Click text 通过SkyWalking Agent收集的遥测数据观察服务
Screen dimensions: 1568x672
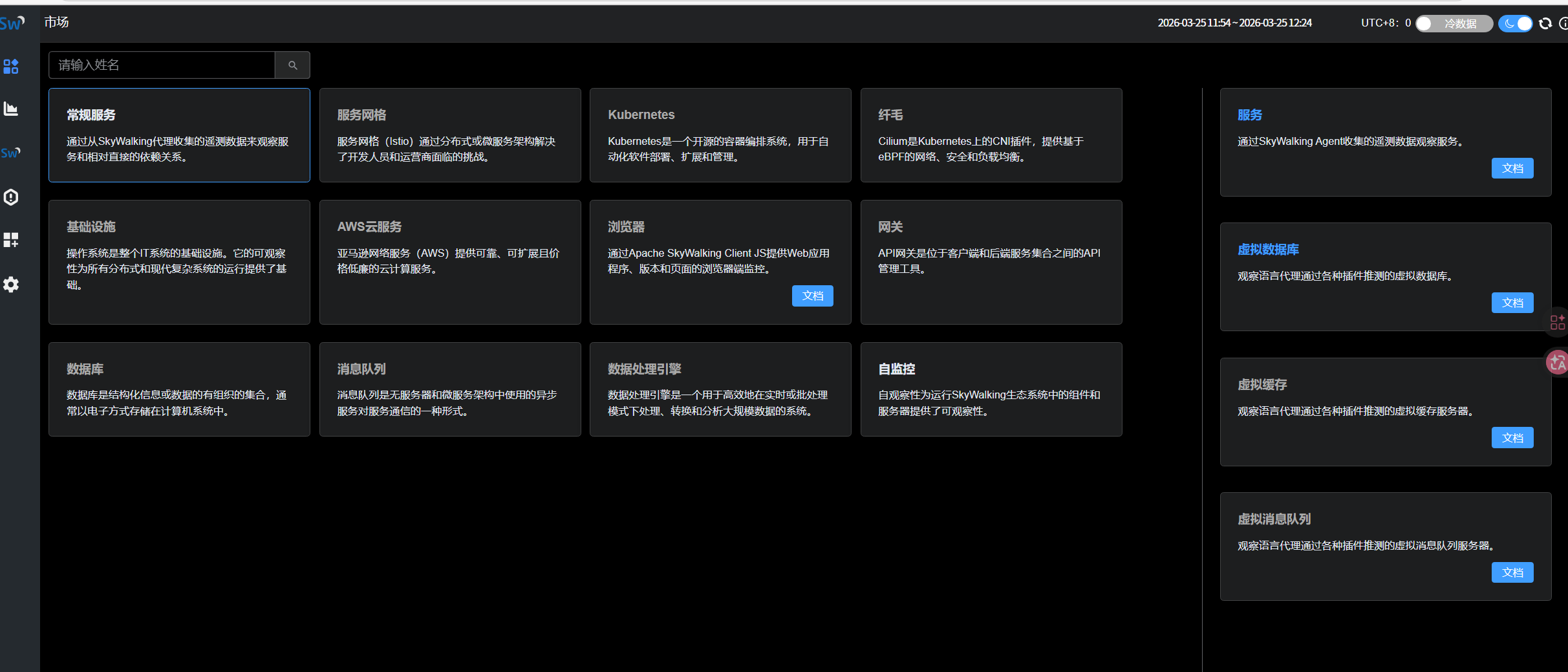[x=1350, y=142]
